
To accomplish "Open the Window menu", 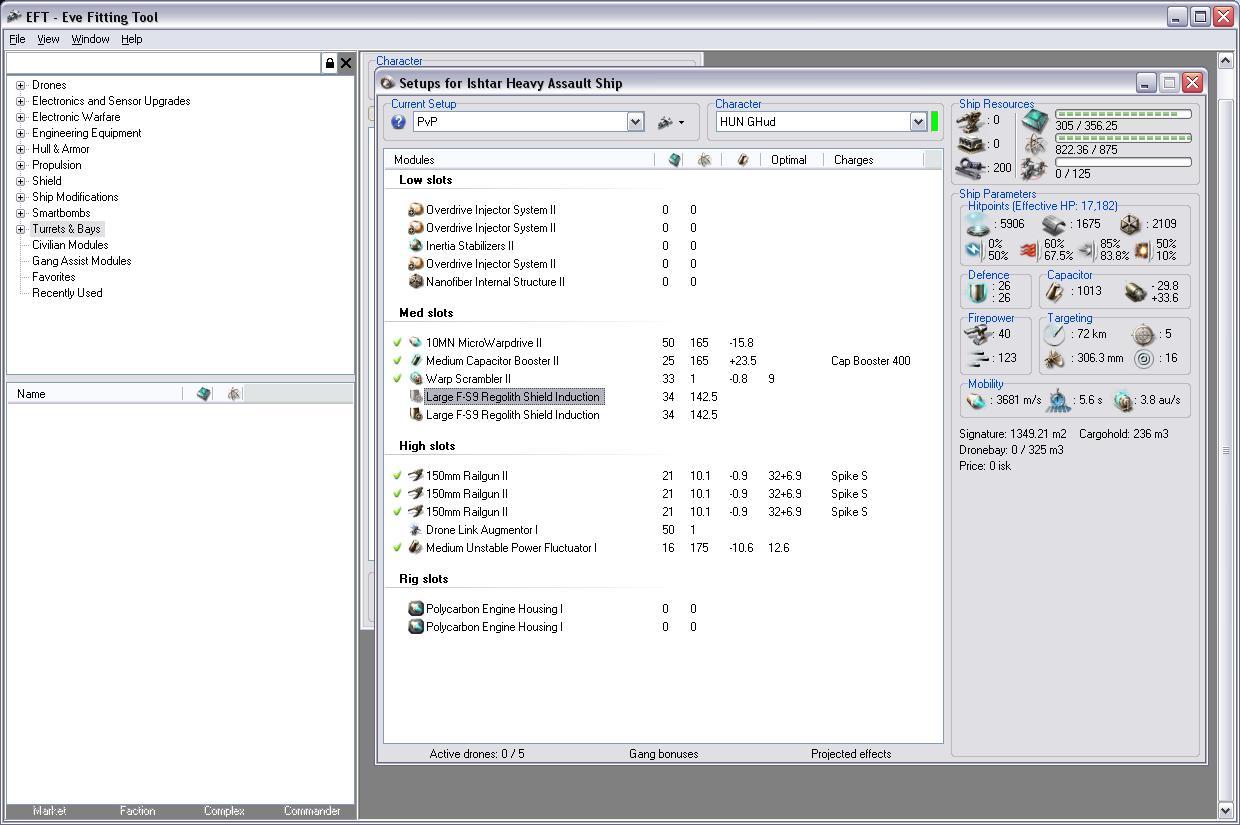I will click(90, 39).
